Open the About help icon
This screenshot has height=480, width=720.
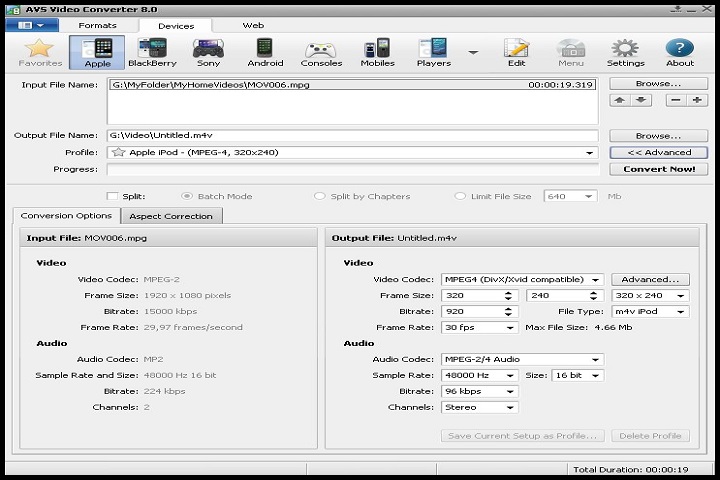point(680,53)
